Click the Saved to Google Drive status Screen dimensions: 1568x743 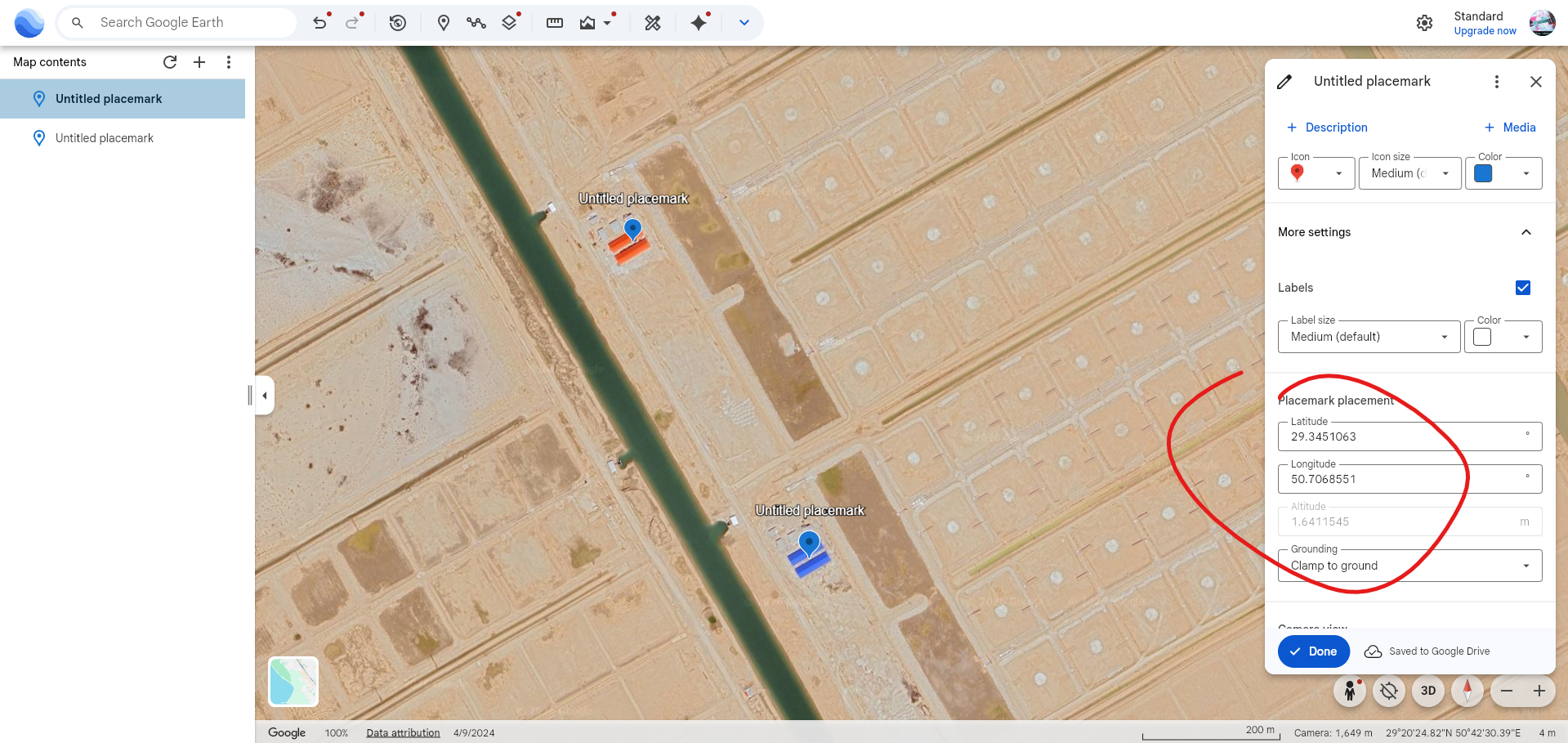click(x=1427, y=651)
